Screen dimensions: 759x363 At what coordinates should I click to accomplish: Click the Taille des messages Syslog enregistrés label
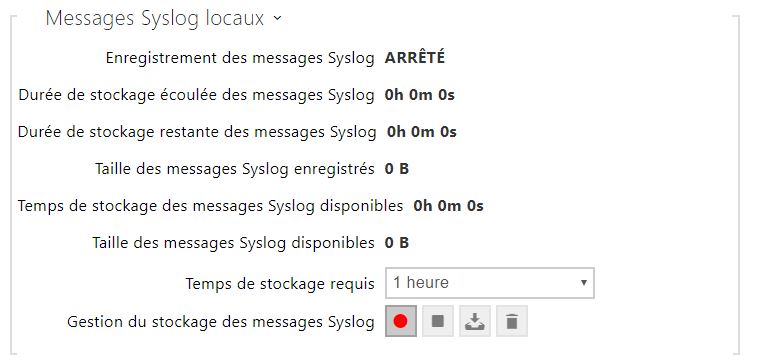pyautogui.click(x=235, y=168)
